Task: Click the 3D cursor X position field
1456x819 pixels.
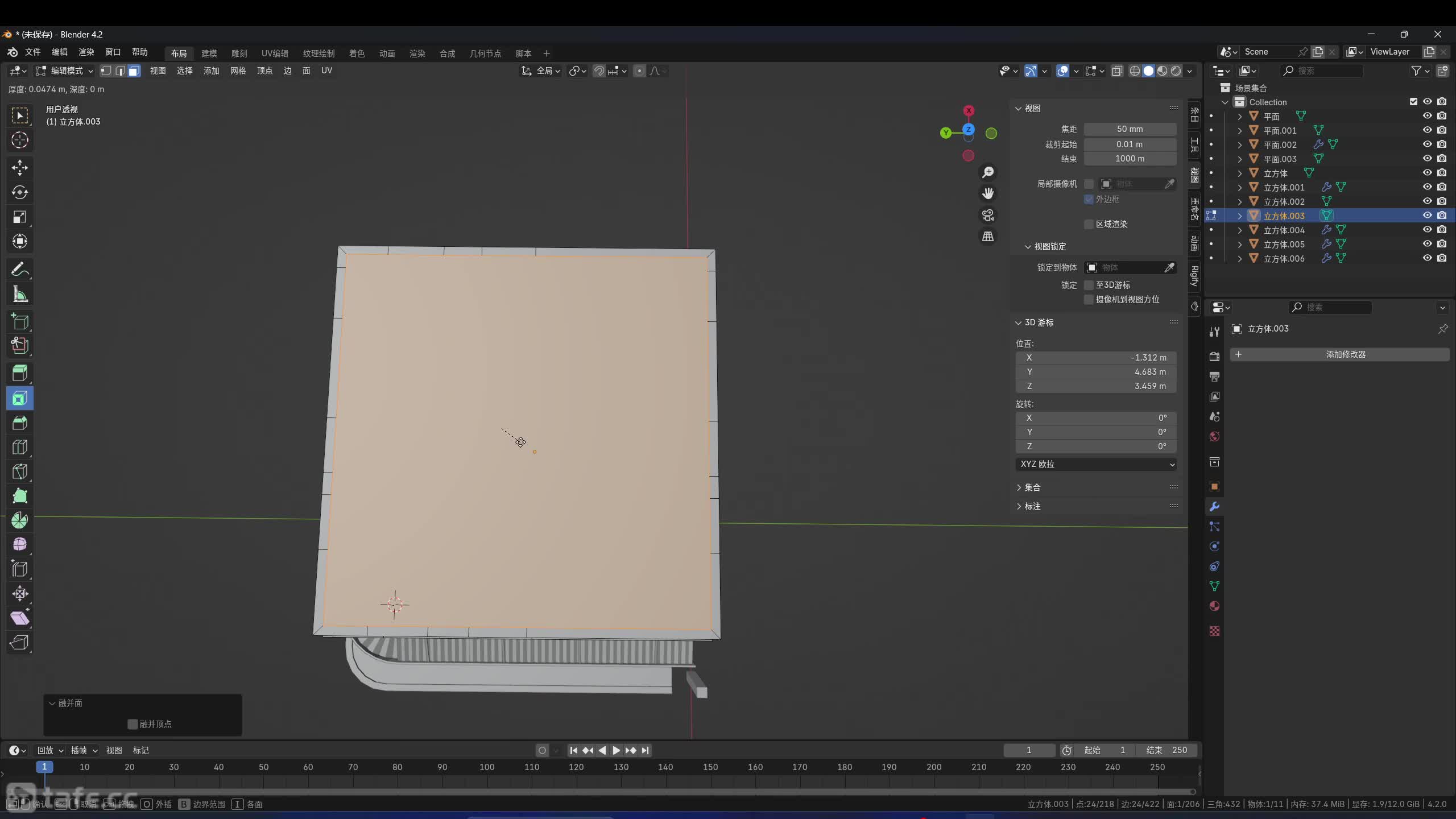Action: 1096,358
